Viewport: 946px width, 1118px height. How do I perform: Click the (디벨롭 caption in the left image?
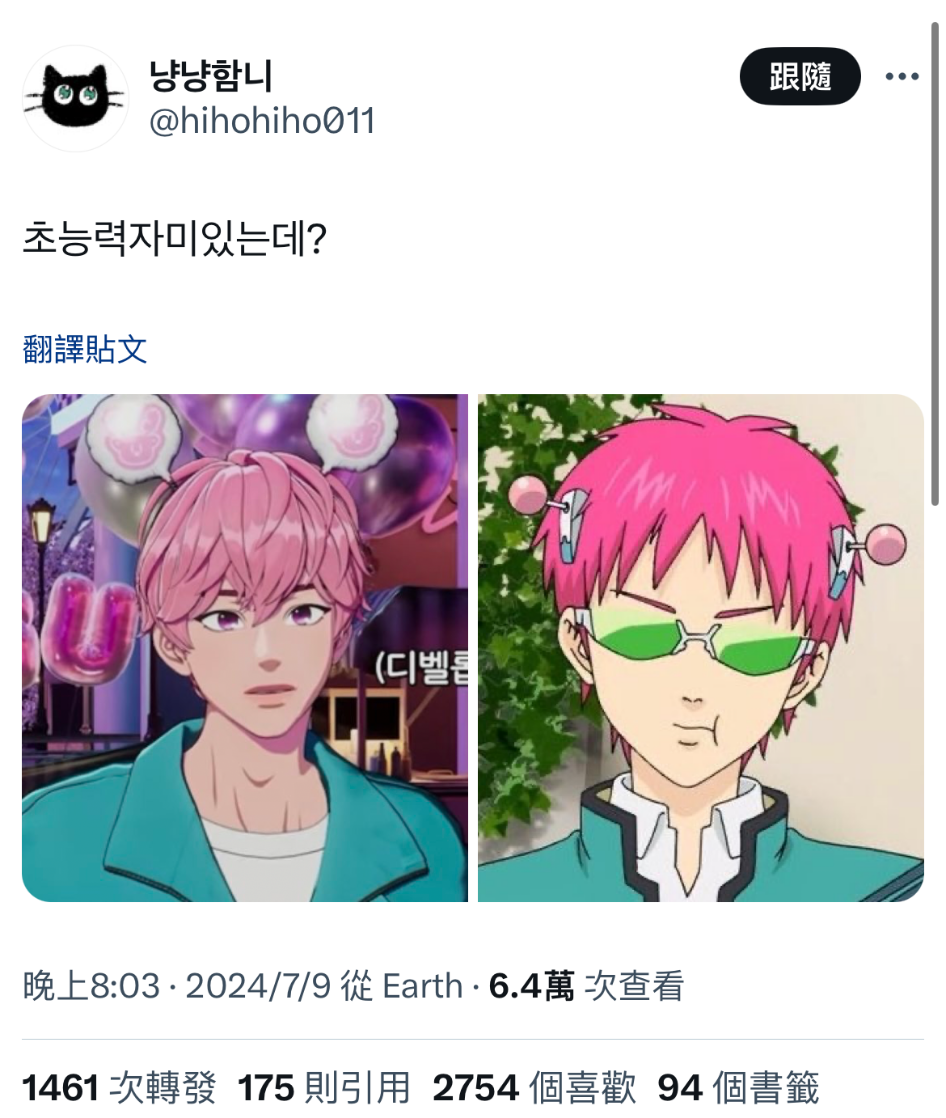(x=421, y=668)
